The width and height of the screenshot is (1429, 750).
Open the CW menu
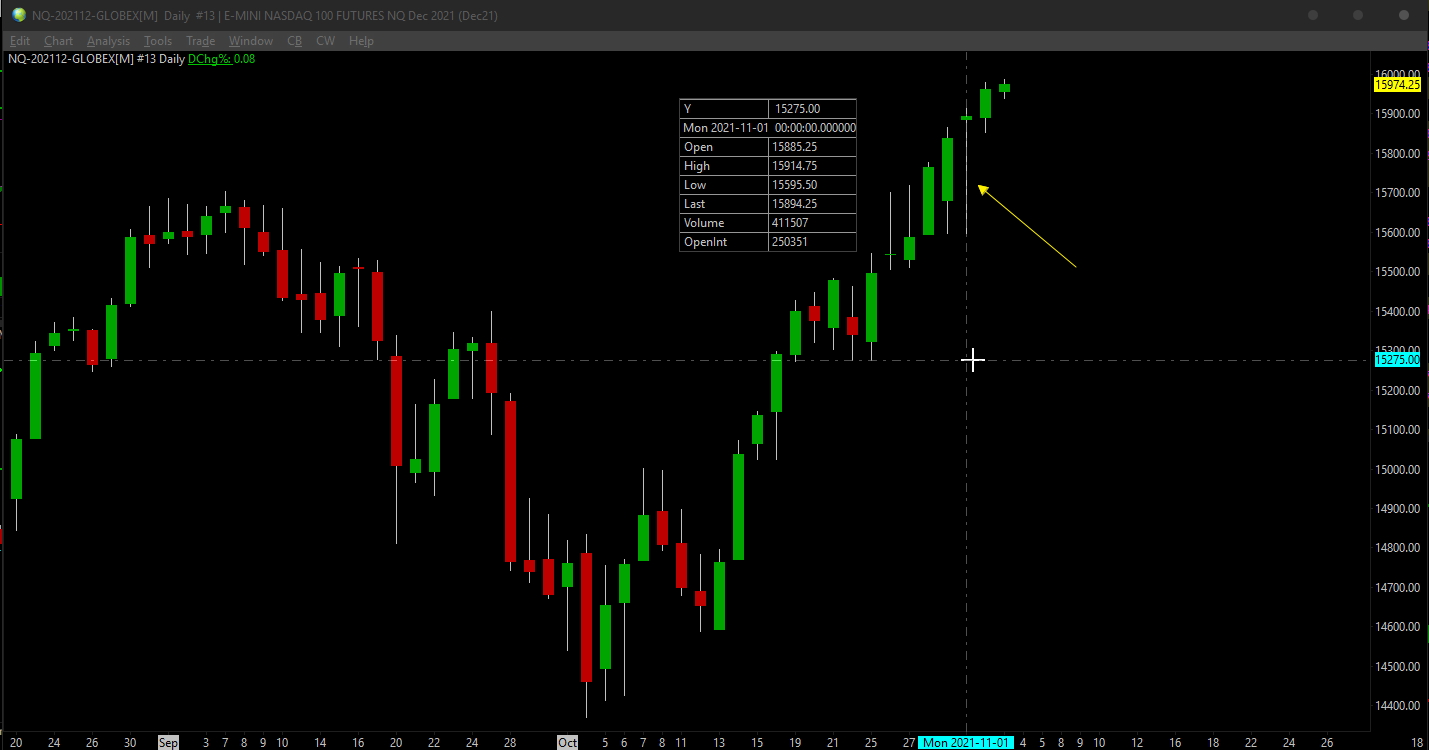pyautogui.click(x=325, y=41)
